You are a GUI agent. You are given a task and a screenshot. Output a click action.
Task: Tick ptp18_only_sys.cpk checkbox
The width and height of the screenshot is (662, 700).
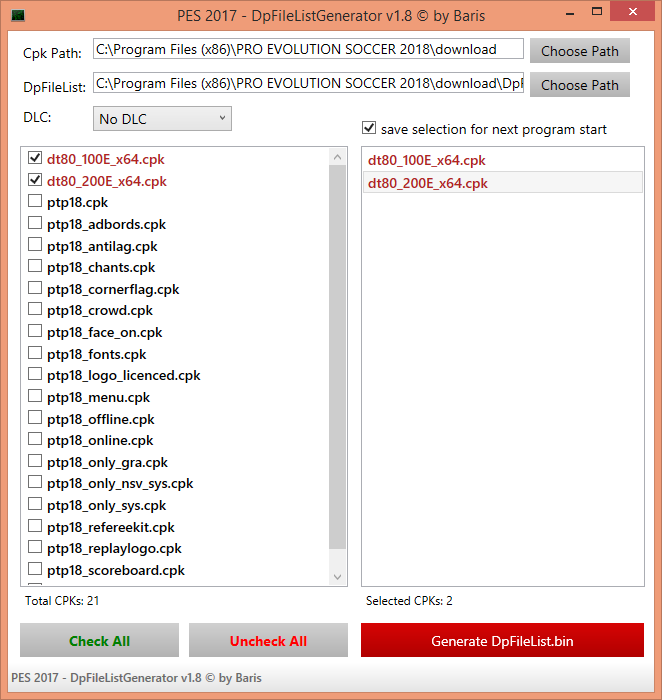[x=35, y=504]
